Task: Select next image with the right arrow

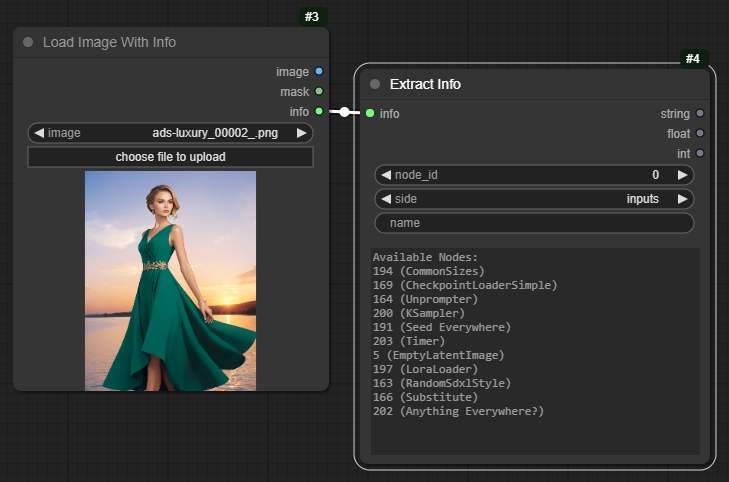Action: pyautogui.click(x=301, y=133)
